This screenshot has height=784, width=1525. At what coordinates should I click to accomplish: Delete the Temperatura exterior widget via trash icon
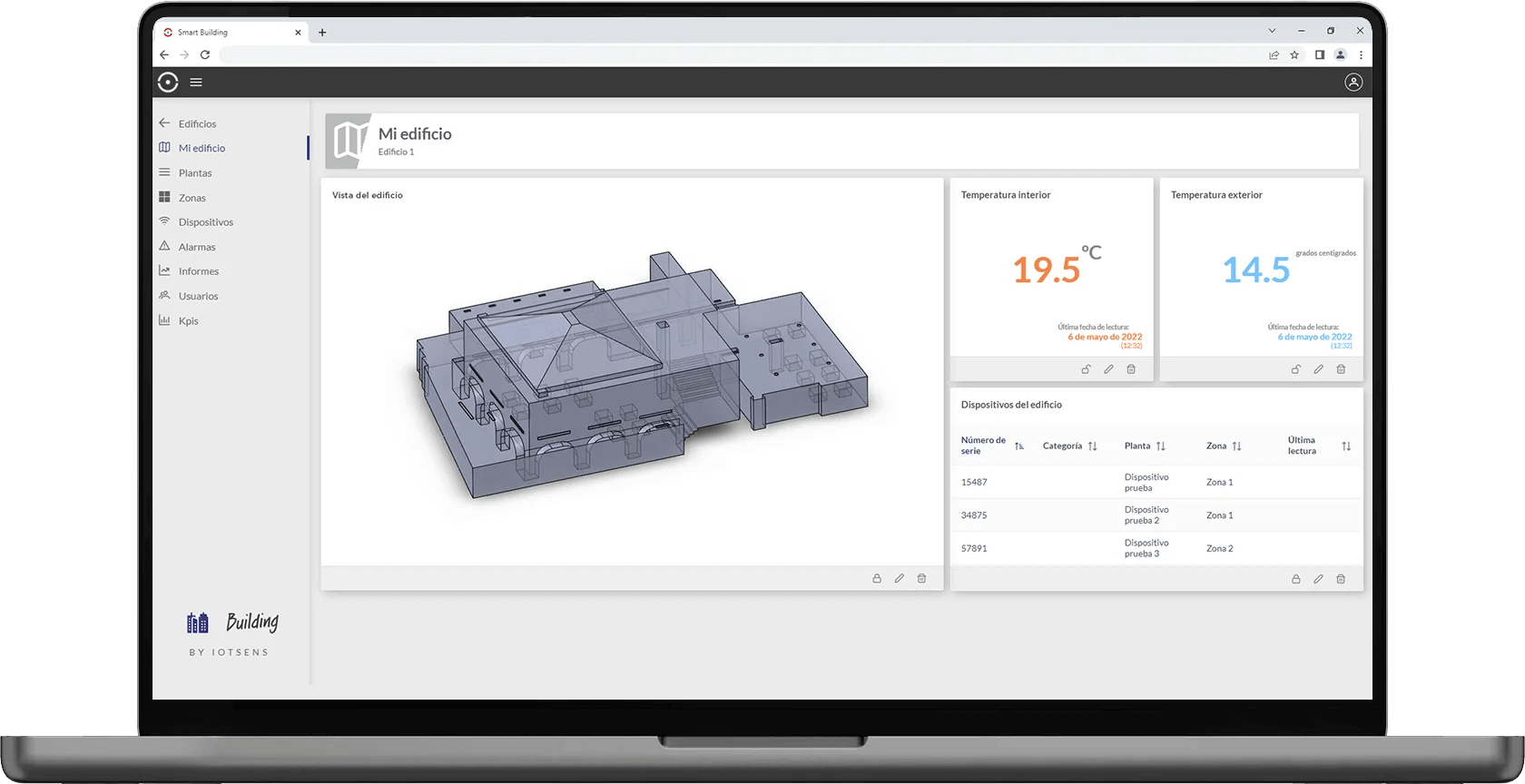click(1341, 369)
